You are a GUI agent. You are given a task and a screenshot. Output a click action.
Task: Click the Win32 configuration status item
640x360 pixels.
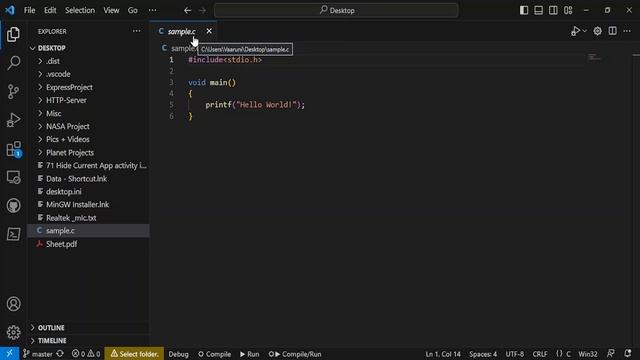coord(588,354)
